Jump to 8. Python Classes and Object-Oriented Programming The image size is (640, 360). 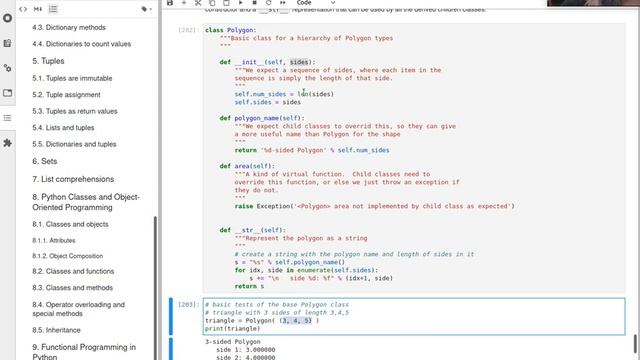[86, 202]
